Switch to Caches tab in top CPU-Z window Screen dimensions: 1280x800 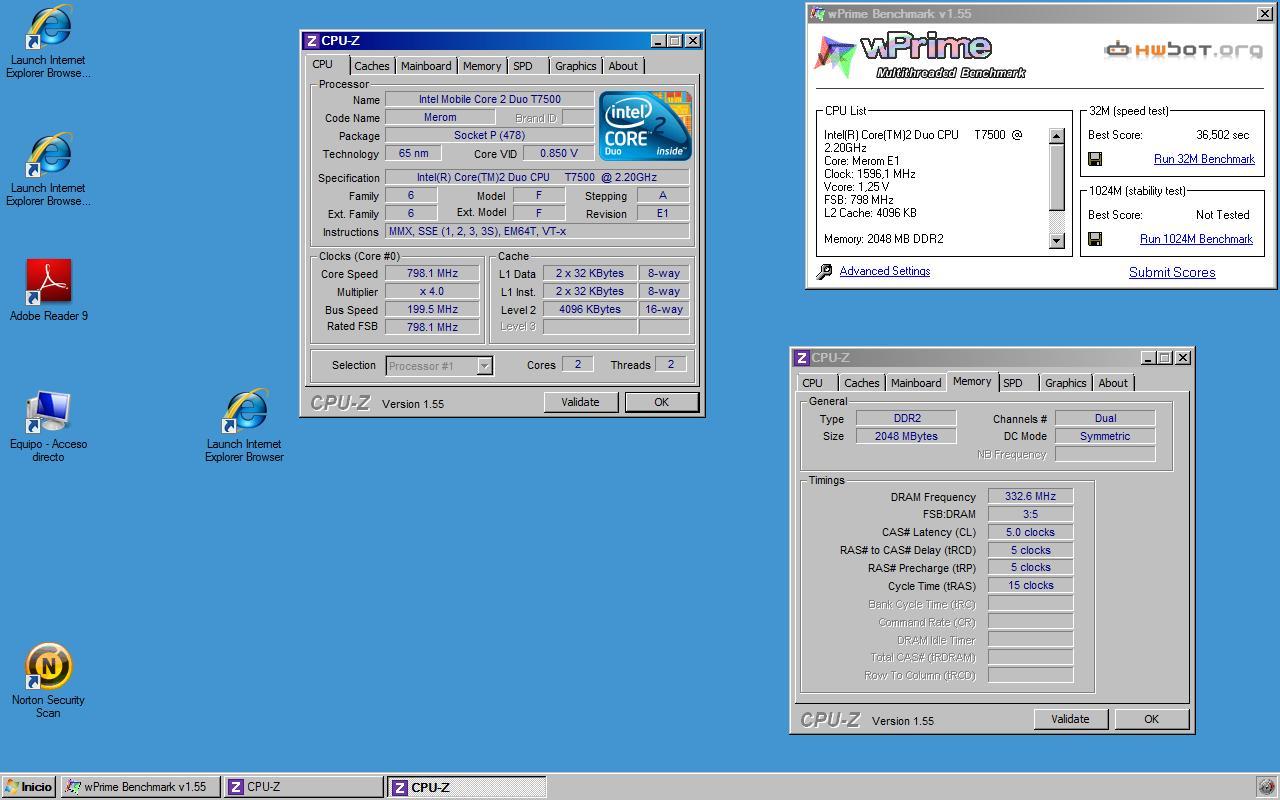pos(371,66)
